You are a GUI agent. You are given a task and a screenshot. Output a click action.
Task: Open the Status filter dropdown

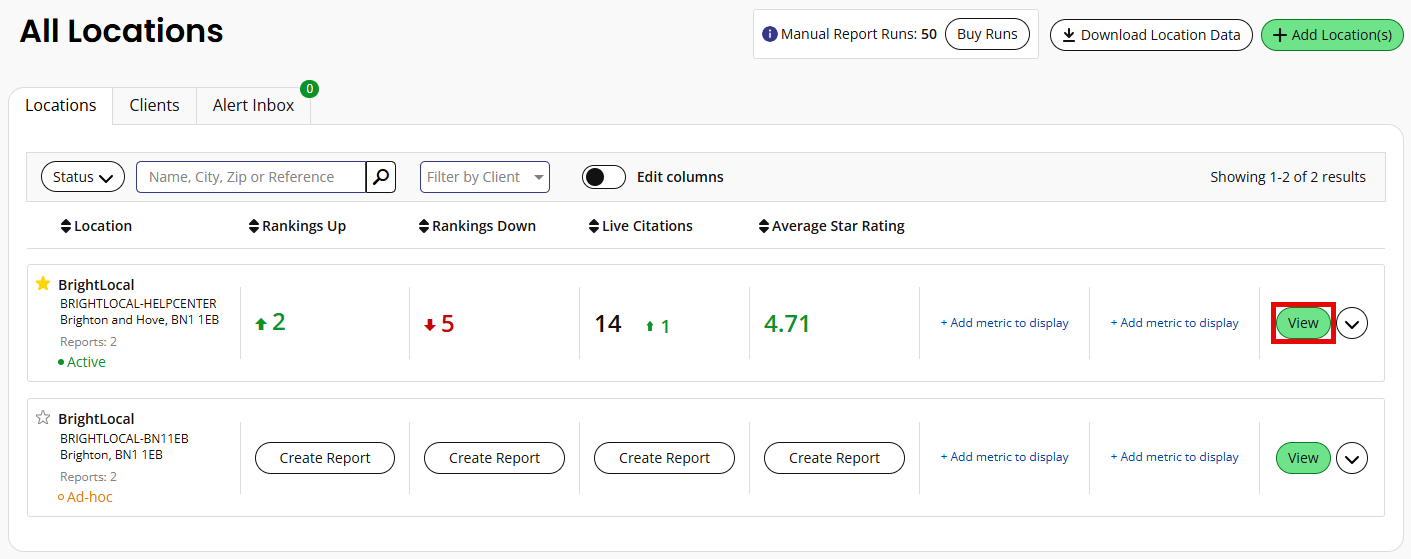[x=83, y=177]
